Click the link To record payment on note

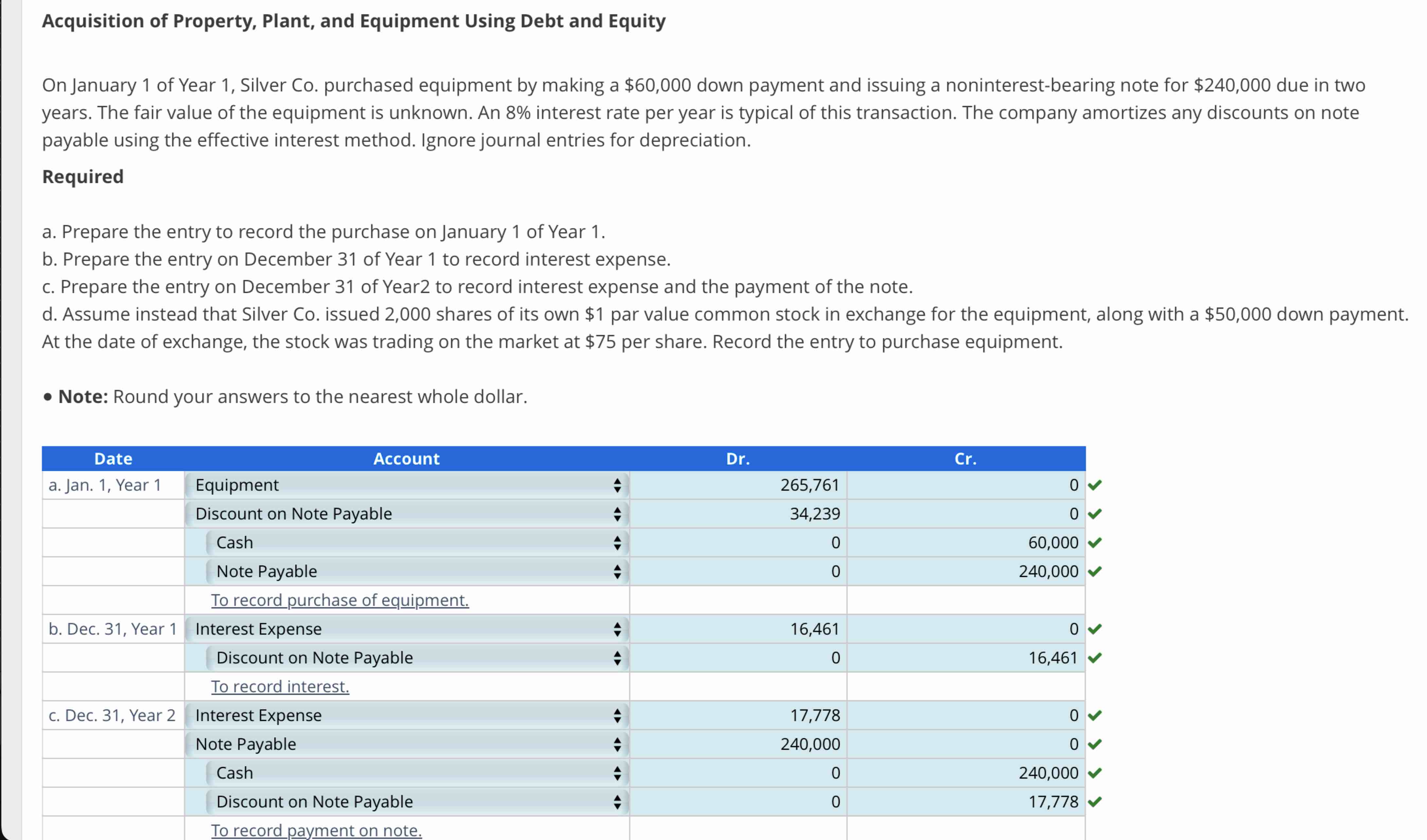click(x=316, y=830)
